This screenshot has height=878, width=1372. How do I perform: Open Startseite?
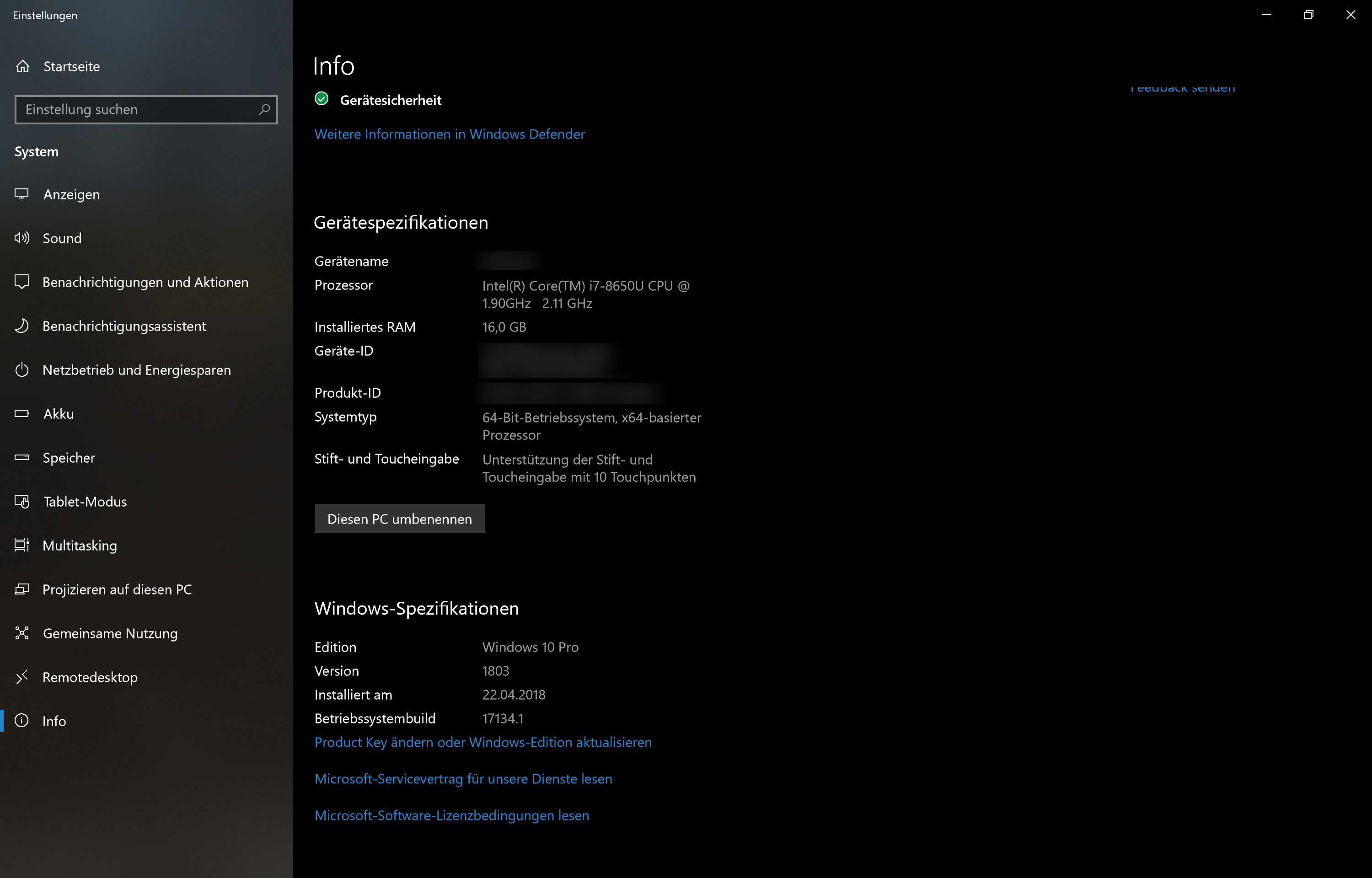click(146, 67)
